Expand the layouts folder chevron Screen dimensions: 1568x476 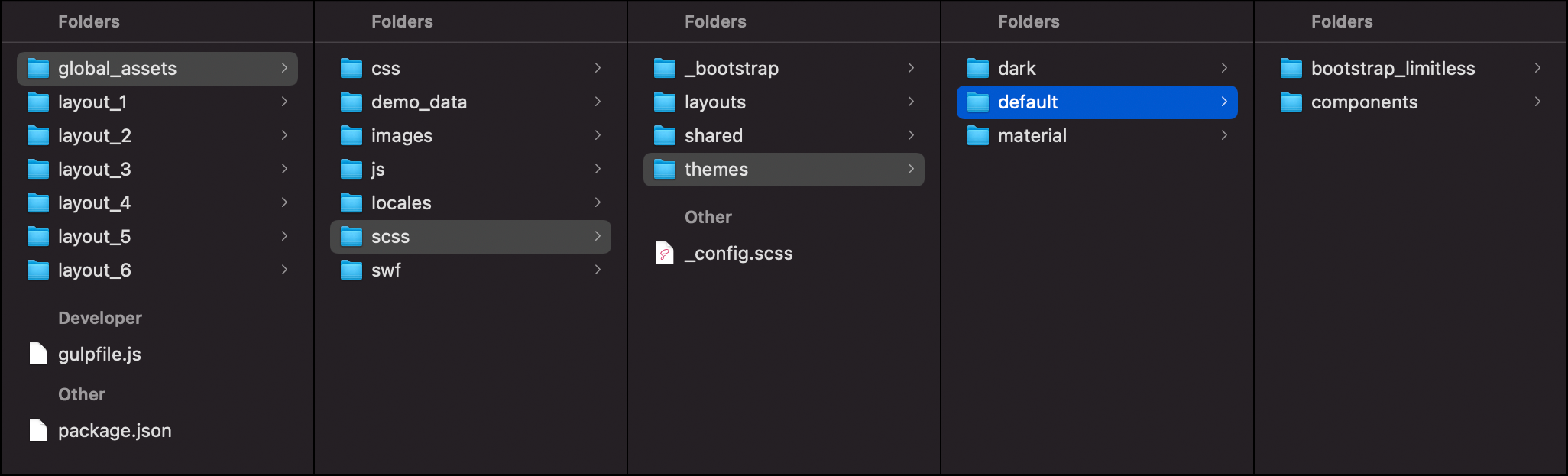tap(911, 102)
